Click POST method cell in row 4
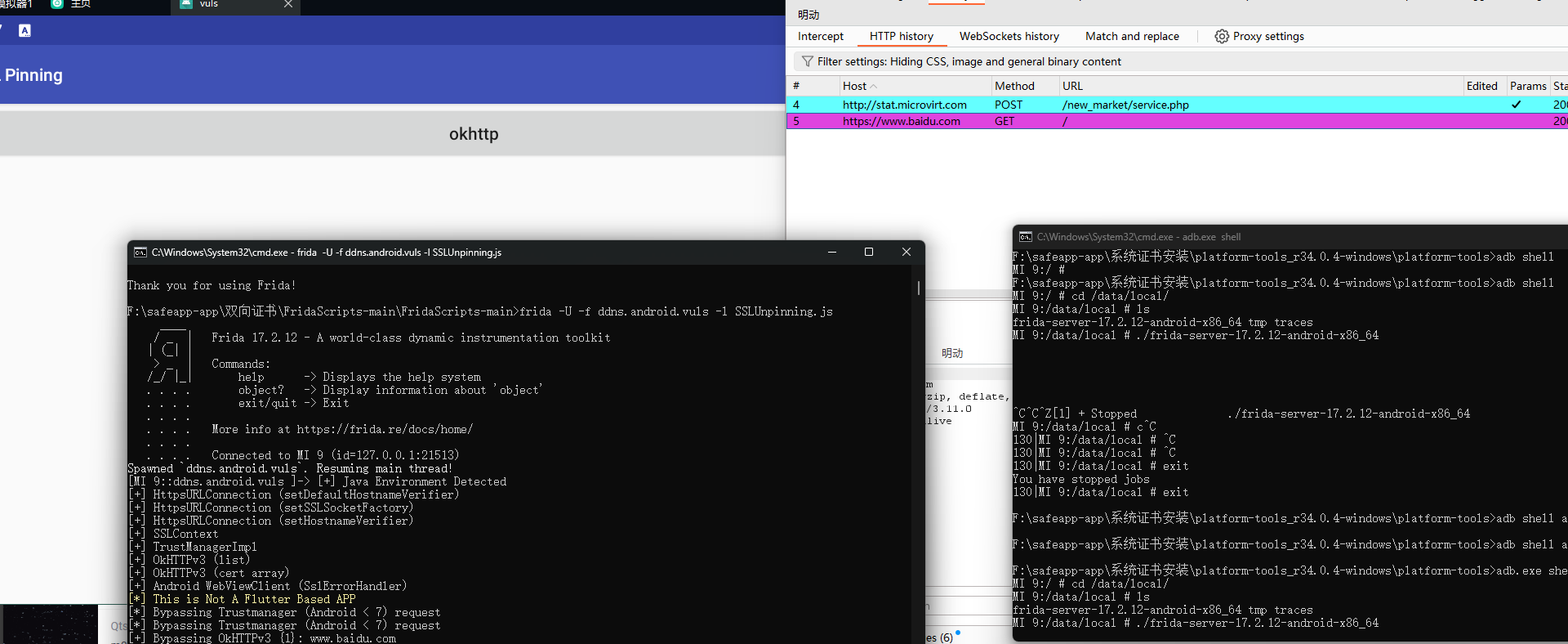This screenshot has width=1568, height=644. [1009, 105]
